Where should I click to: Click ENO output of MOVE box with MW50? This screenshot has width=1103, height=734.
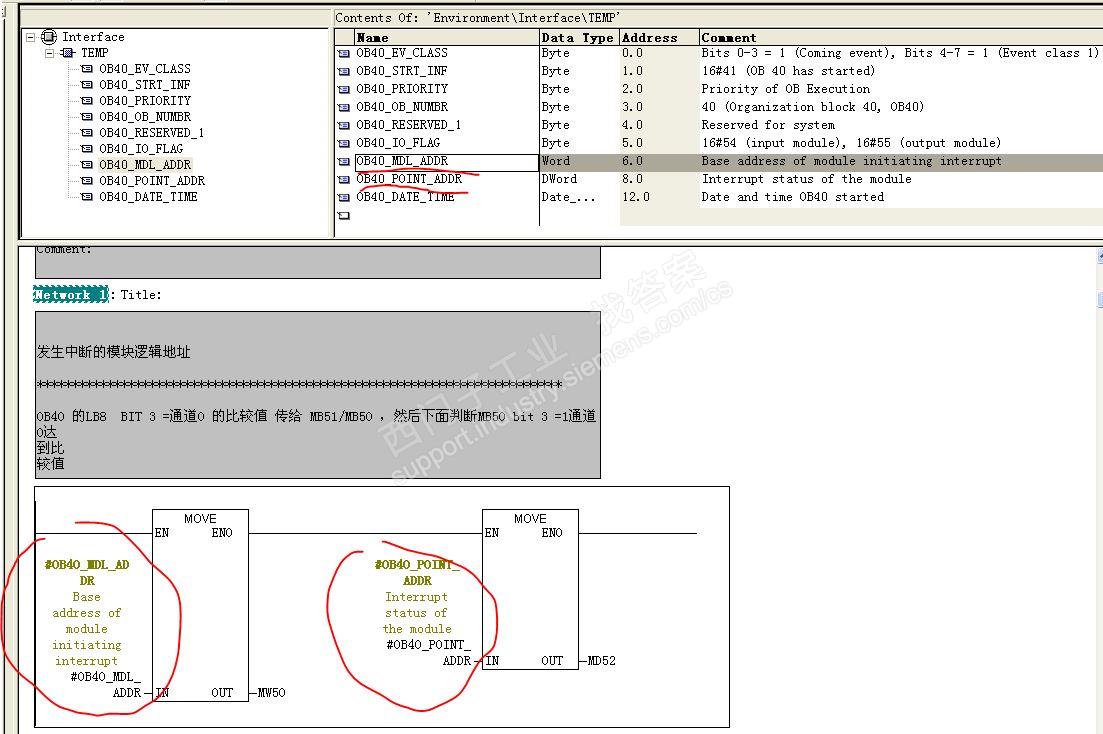coord(222,533)
